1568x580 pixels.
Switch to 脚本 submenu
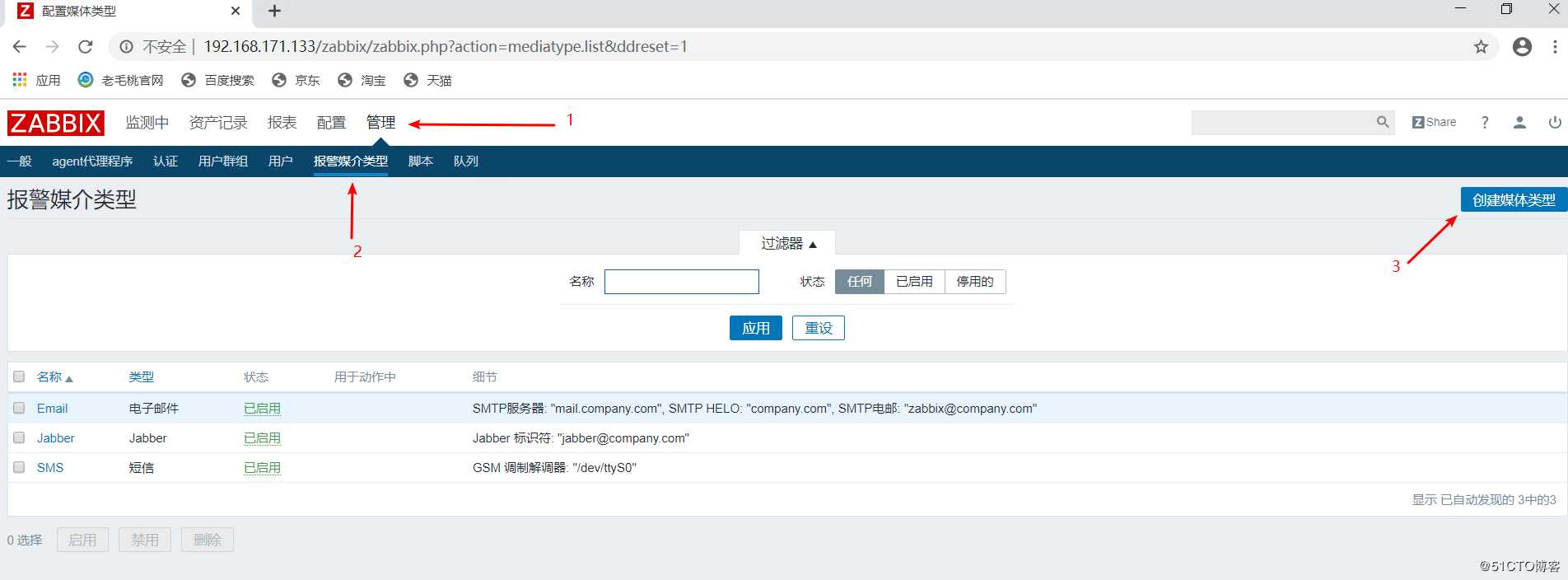click(x=421, y=161)
